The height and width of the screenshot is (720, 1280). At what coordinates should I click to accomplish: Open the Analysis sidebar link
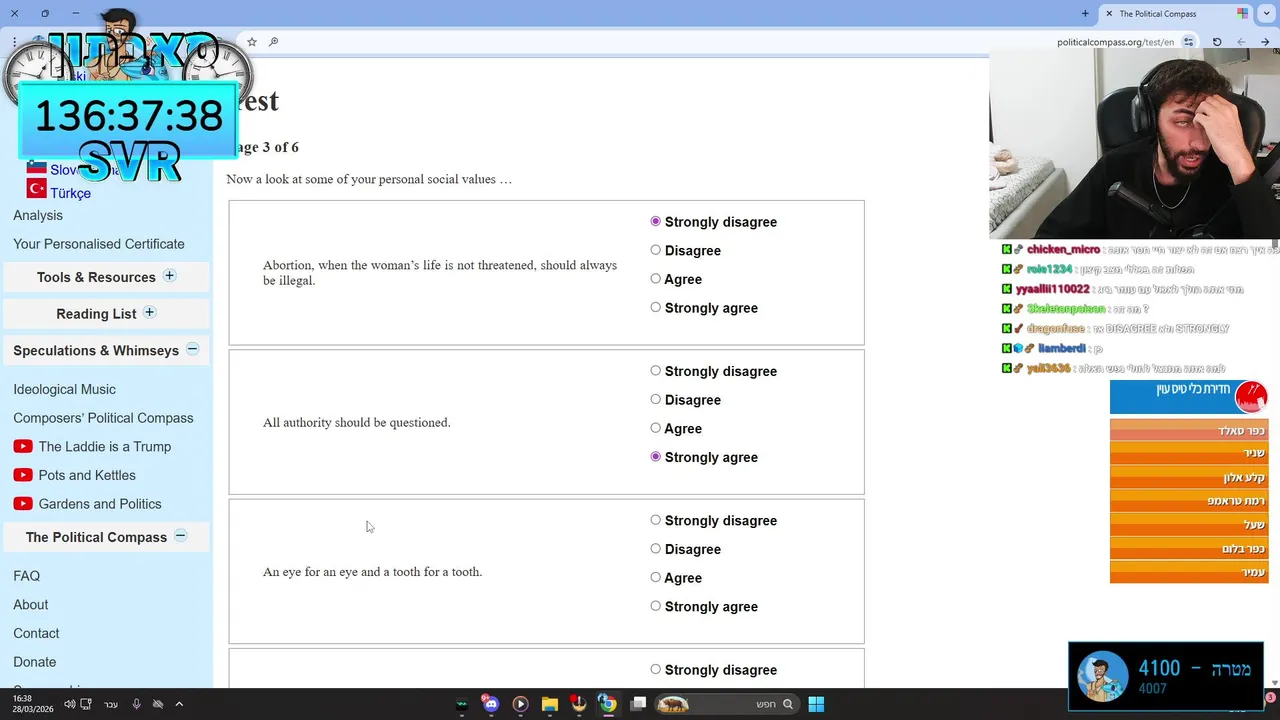pos(38,215)
